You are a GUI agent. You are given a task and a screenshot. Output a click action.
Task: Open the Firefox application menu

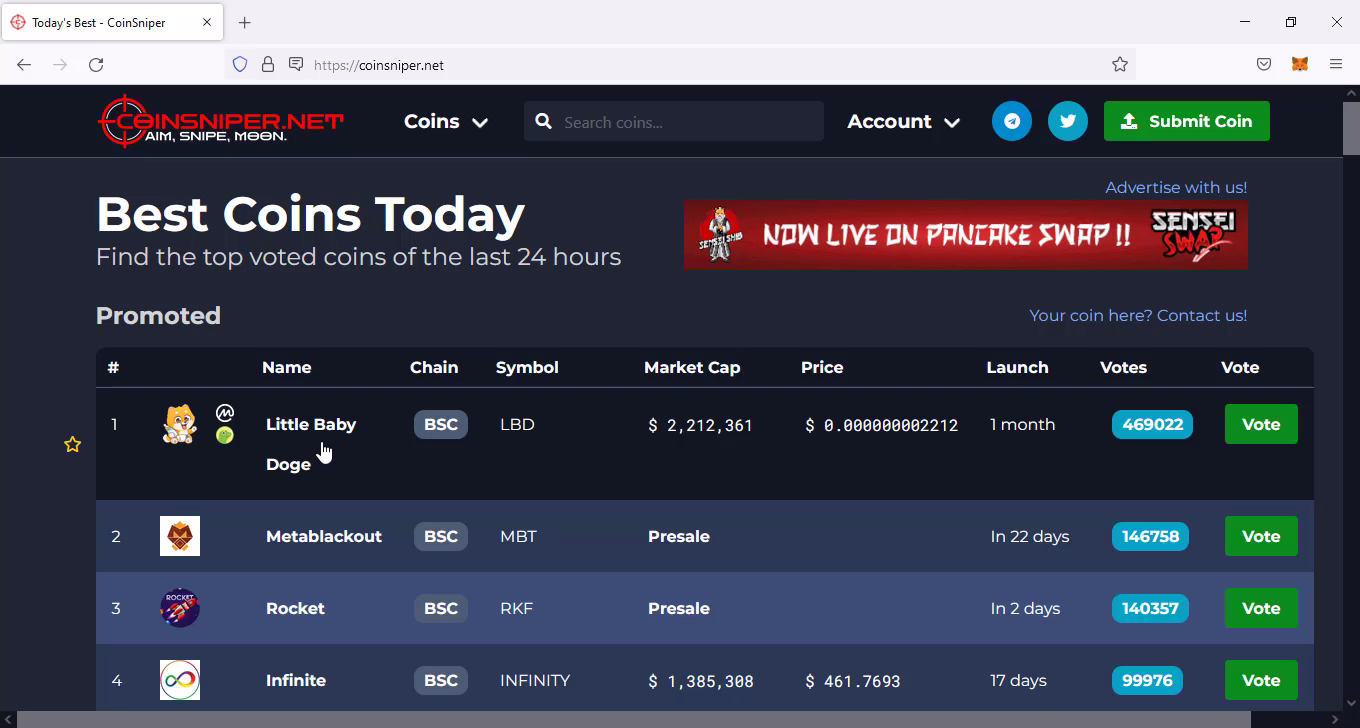click(x=1336, y=64)
